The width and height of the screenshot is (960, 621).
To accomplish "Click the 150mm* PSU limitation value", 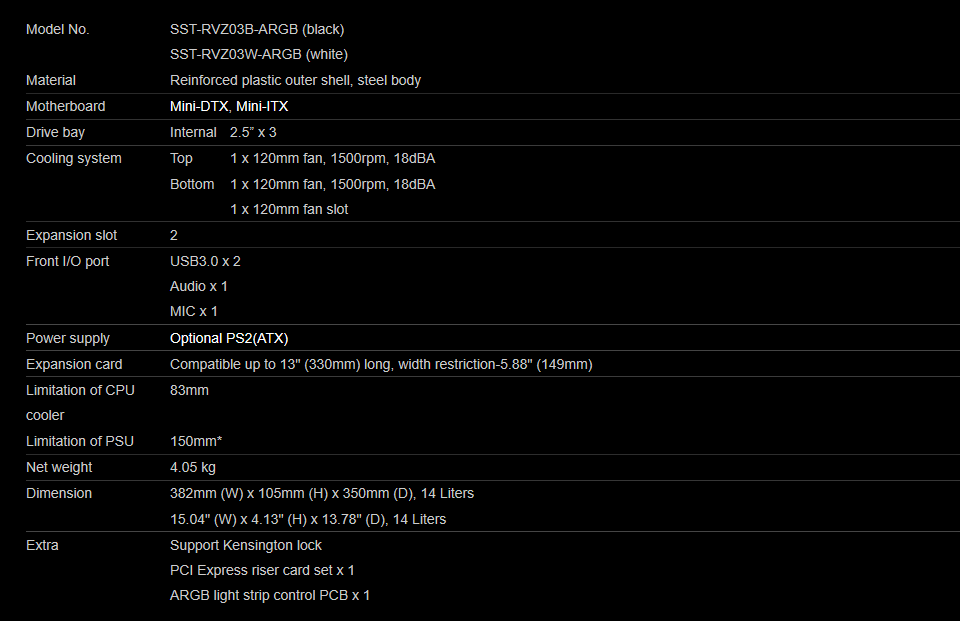I will pos(196,441).
